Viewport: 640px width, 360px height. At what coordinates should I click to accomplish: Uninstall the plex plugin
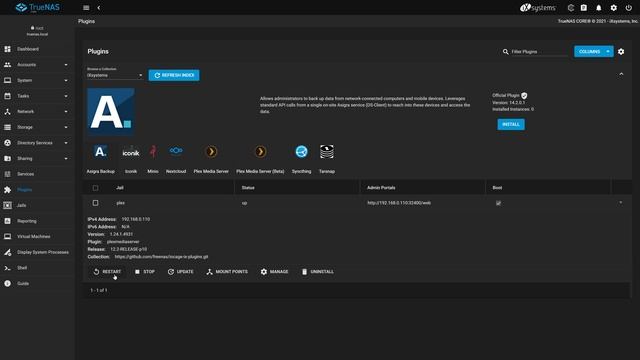[x=318, y=271]
